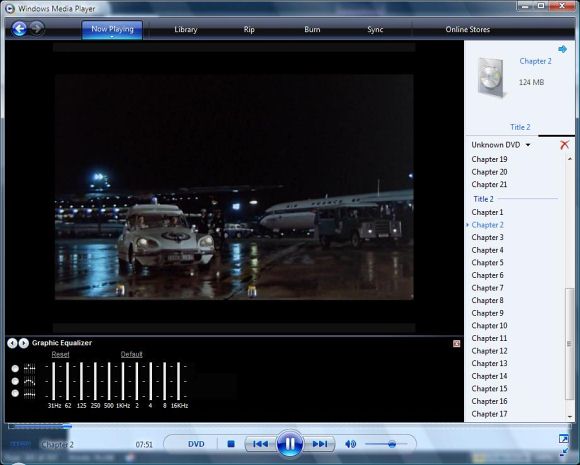Select Chapter 11 under Title 2

pyautogui.click(x=489, y=338)
